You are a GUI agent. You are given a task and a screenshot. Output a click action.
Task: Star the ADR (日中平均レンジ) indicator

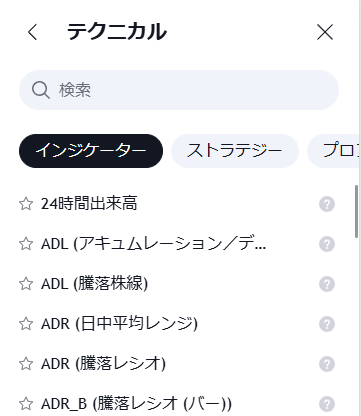(x=26, y=324)
